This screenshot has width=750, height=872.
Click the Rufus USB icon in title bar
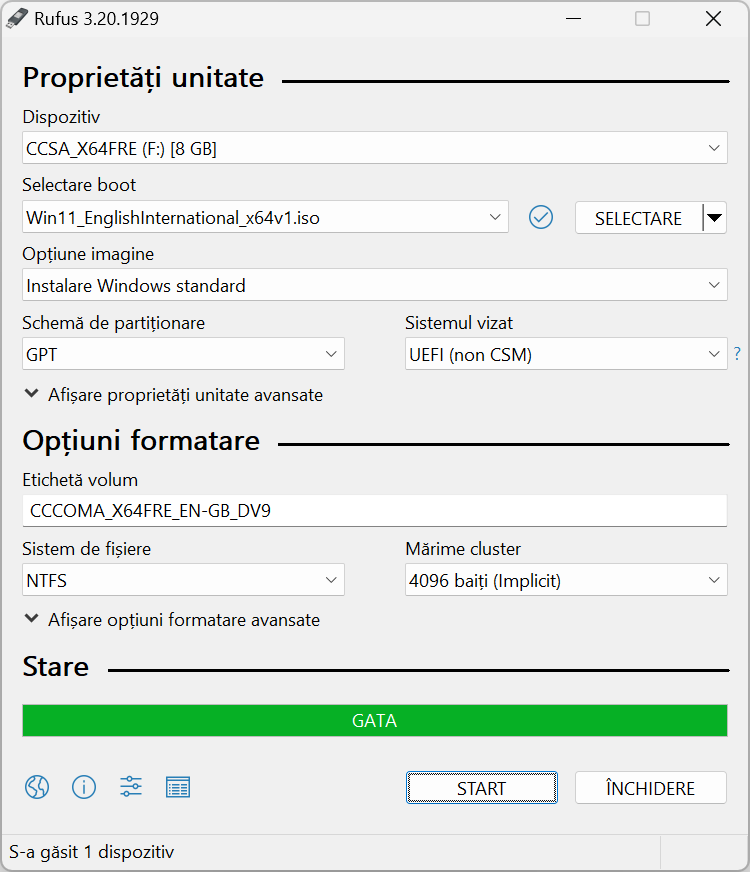tap(17, 18)
